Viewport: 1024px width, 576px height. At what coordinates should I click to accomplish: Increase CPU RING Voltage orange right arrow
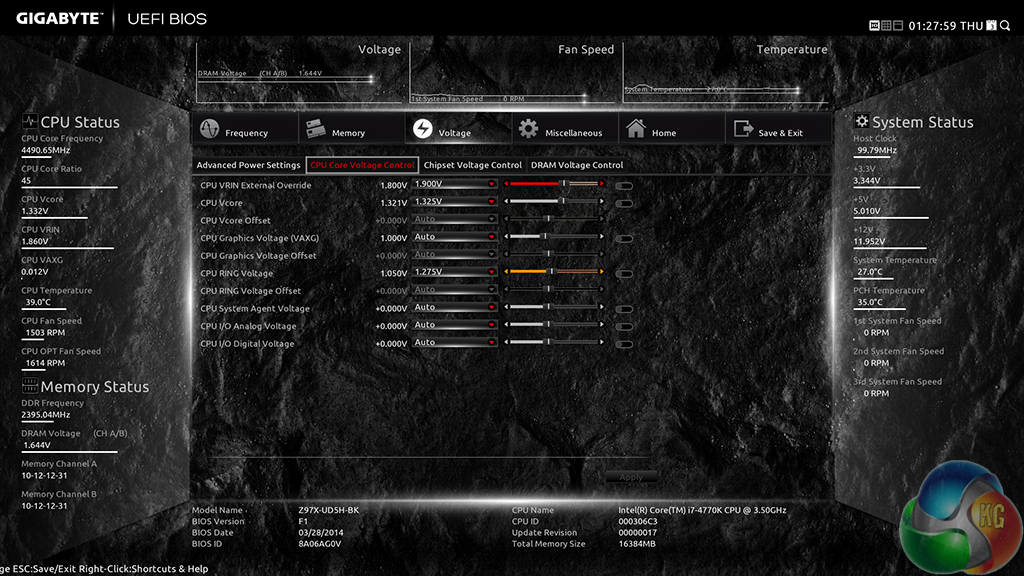coord(601,272)
